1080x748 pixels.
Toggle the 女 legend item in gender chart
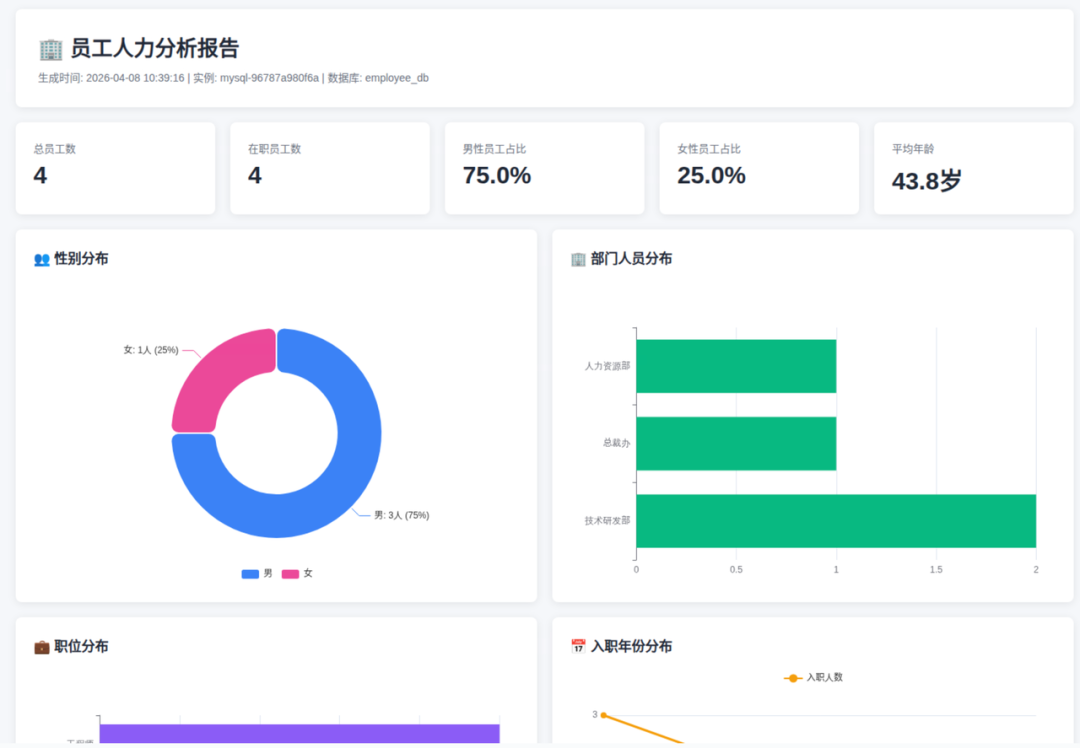click(297, 574)
